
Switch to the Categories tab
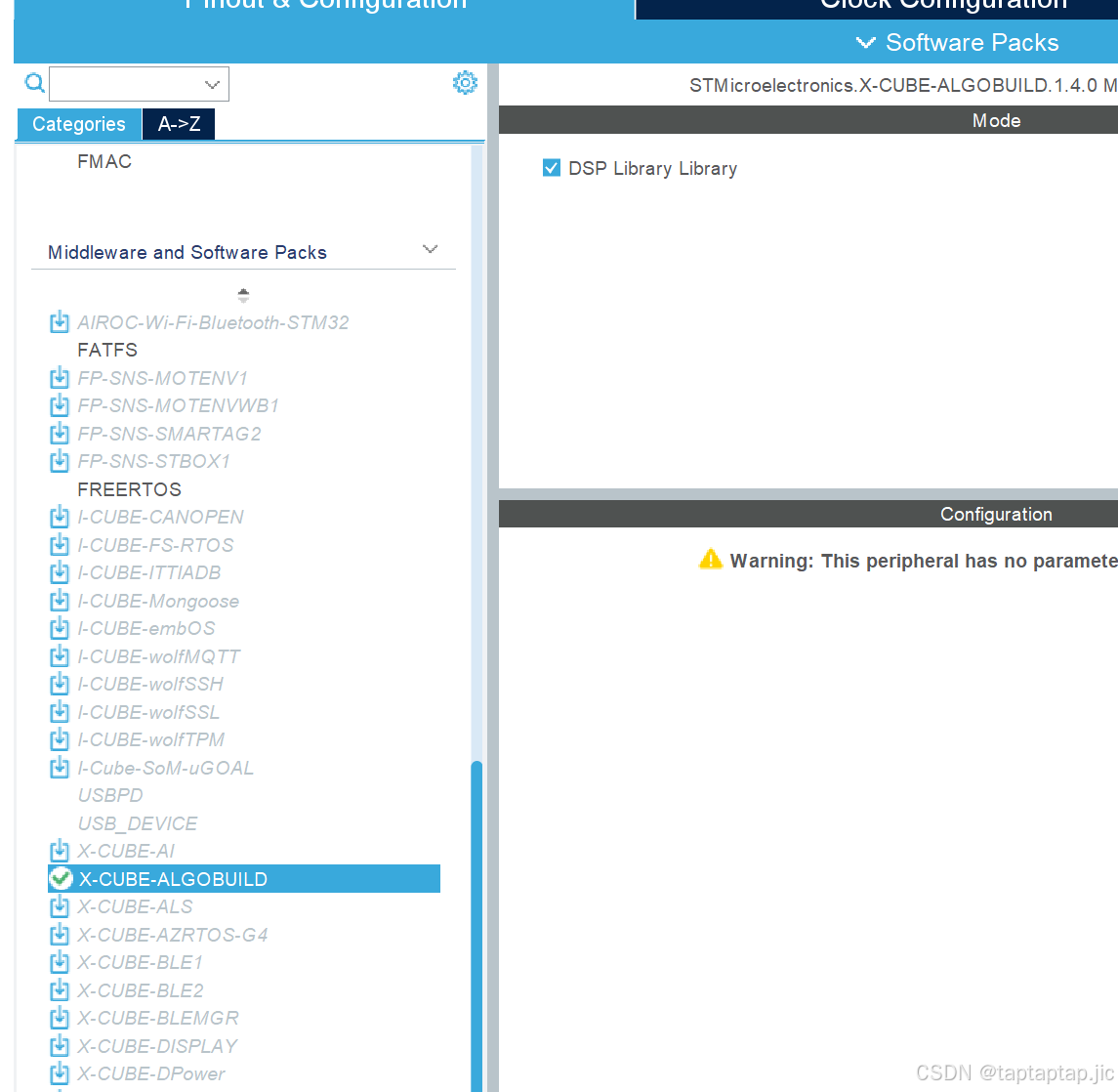(78, 123)
